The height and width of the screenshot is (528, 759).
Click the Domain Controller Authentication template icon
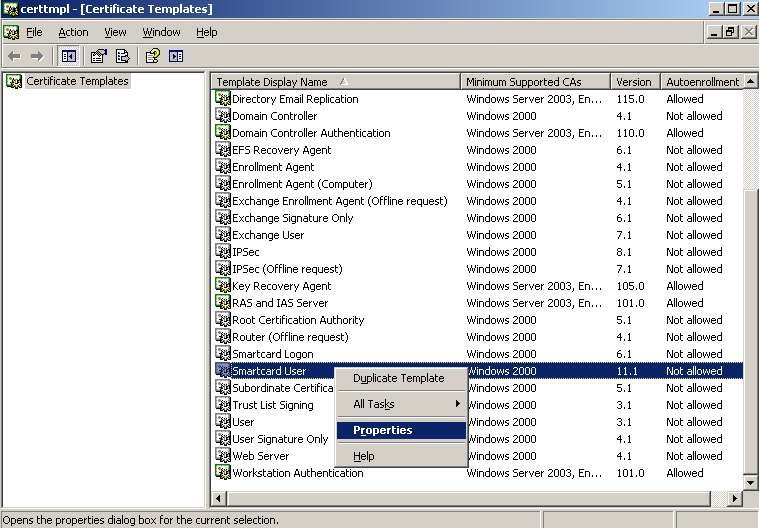coord(223,132)
